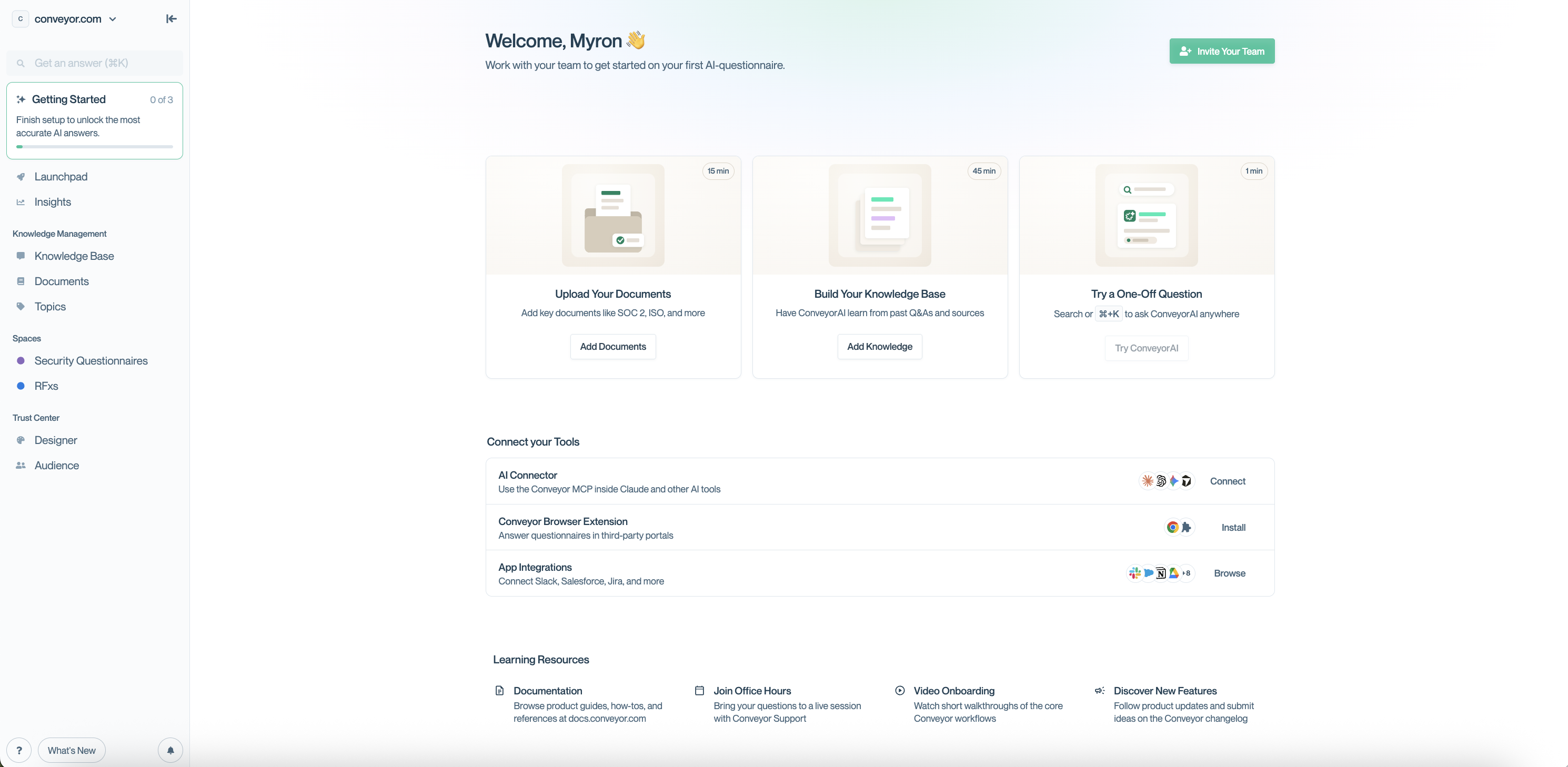This screenshot has width=1568, height=767.
Task: Click the ⌘+K shortcut key label
Action: (1109, 314)
